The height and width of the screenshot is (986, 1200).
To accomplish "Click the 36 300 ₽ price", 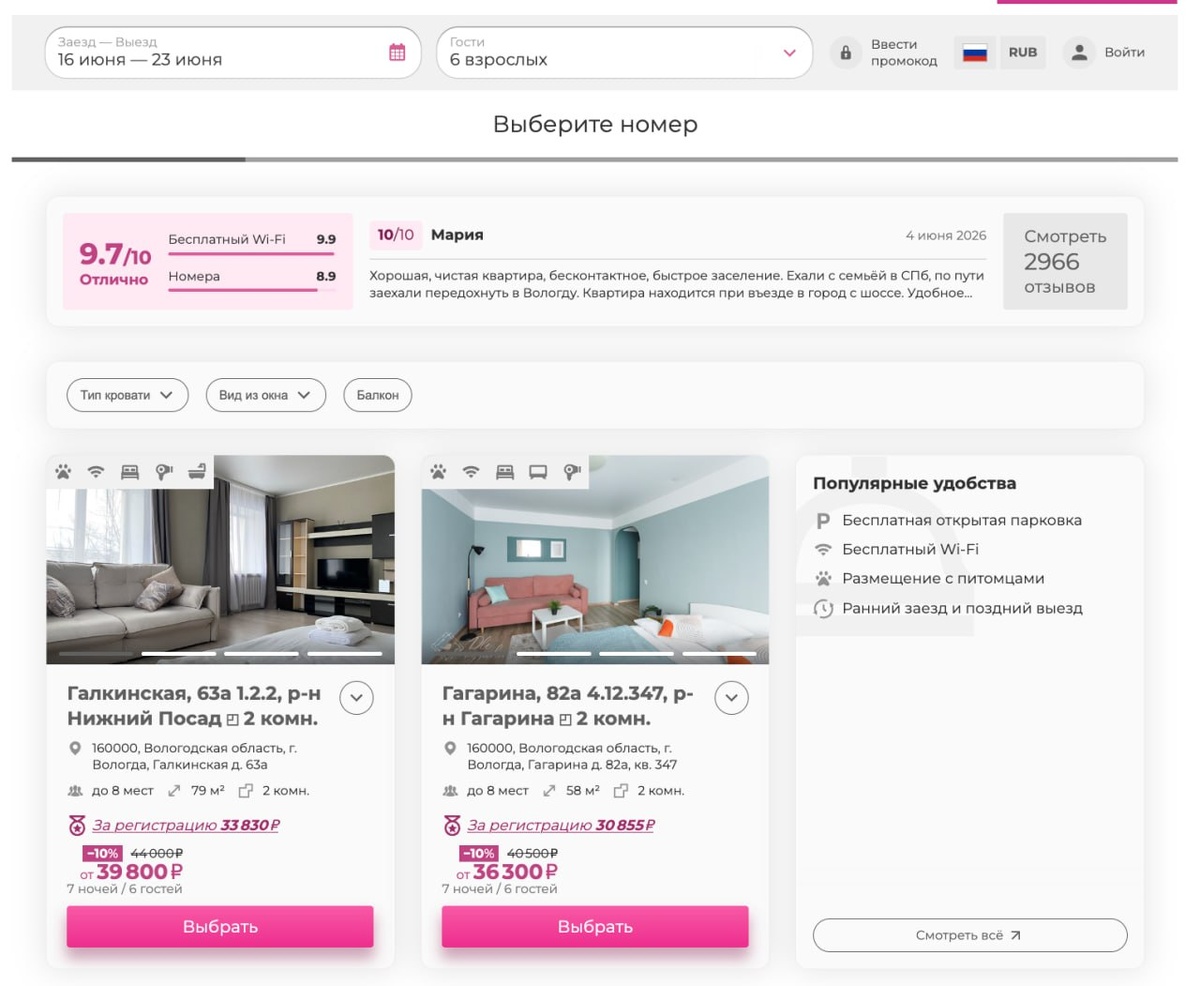I will pos(514,872).
